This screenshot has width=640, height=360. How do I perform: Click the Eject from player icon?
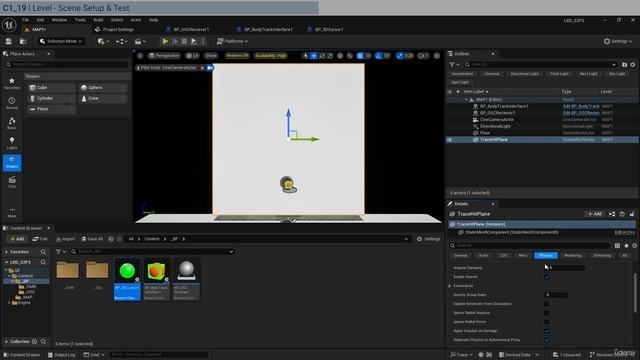pyautogui.click(x=193, y=41)
